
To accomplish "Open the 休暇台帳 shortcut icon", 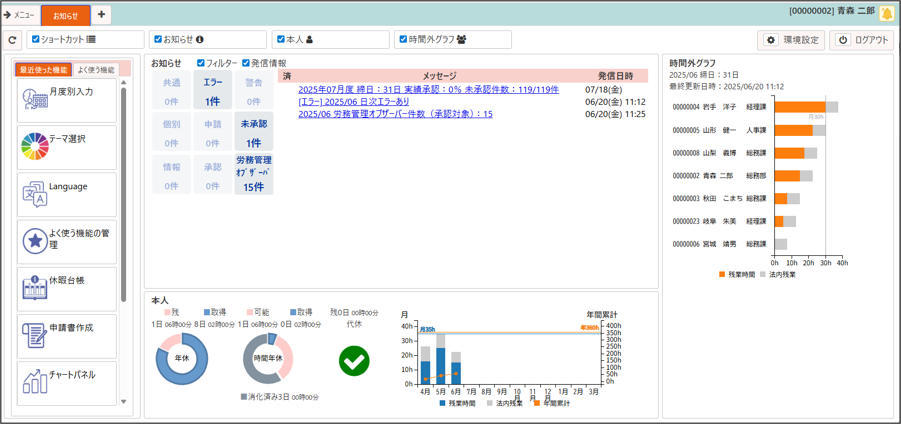I will (35, 288).
